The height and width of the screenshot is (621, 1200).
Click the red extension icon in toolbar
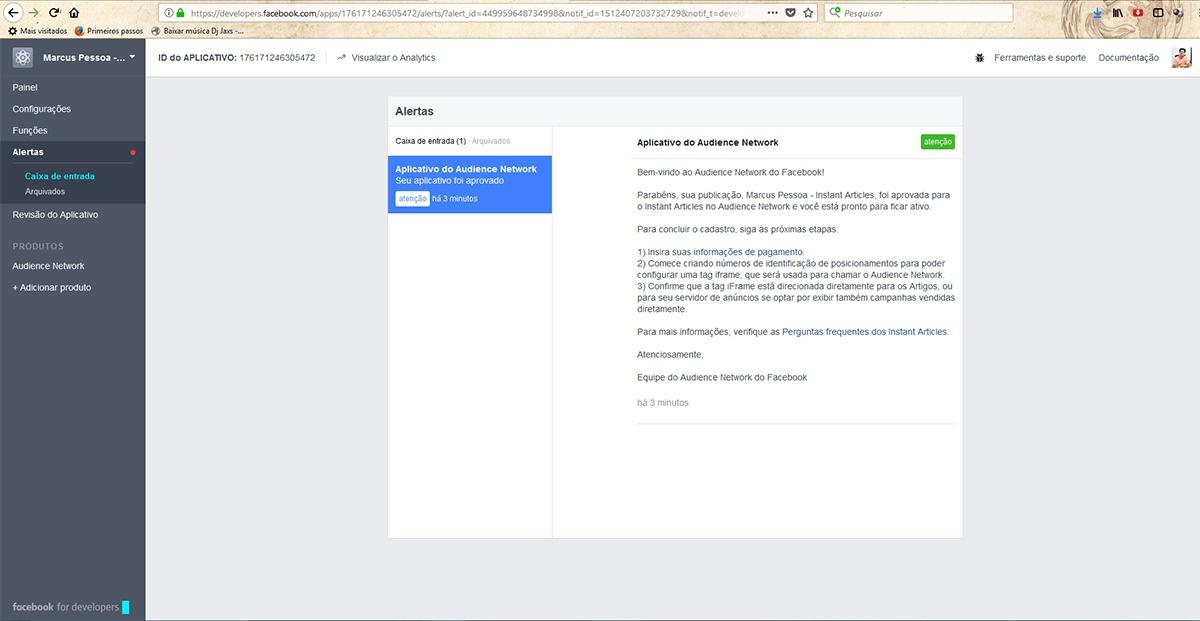click(1137, 13)
